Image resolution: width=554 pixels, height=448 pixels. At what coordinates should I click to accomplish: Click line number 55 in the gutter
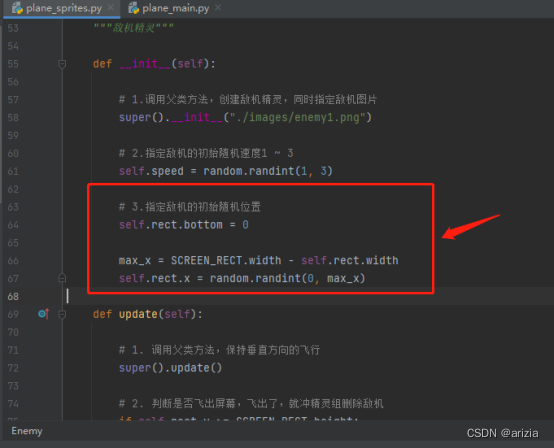(13, 64)
